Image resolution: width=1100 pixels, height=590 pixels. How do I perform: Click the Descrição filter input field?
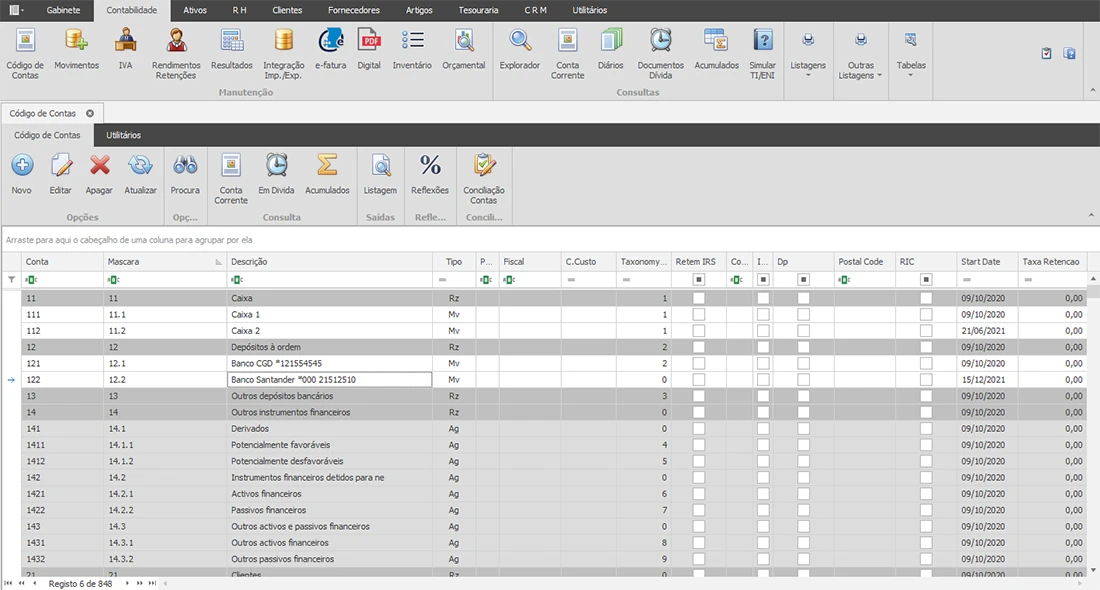335,280
